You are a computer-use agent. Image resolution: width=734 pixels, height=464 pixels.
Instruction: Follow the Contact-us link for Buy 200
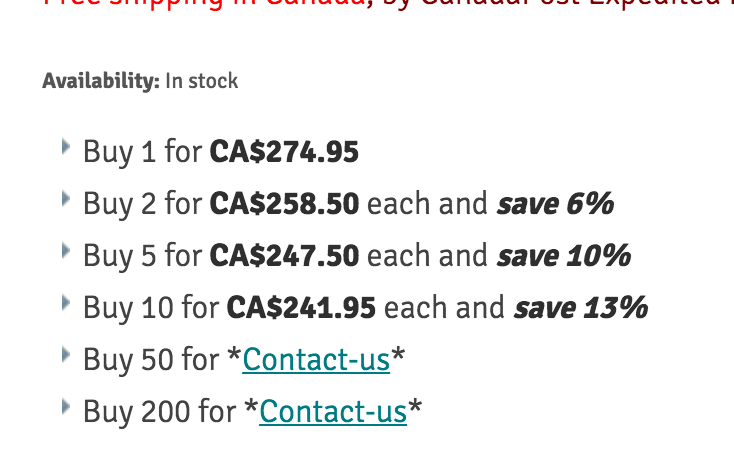pyautogui.click(x=333, y=411)
